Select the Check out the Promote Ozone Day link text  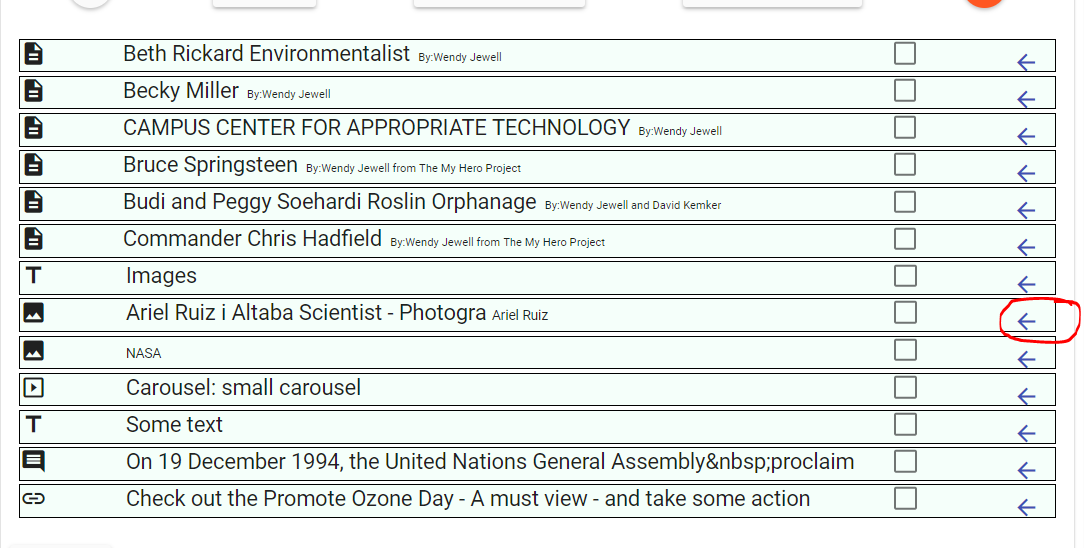pos(468,499)
